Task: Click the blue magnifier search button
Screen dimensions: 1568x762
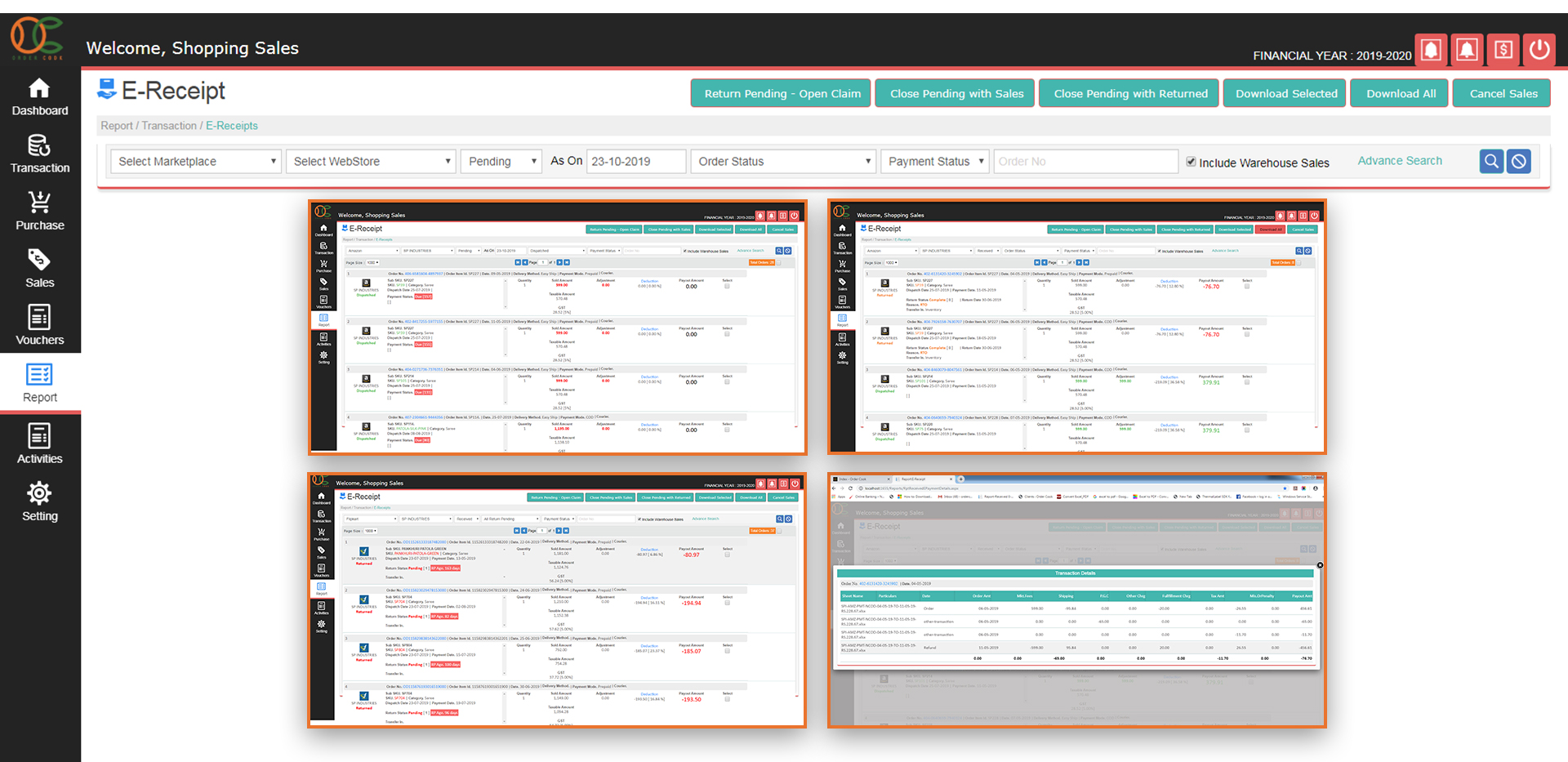Action: pyautogui.click(x=1491, y=162)
